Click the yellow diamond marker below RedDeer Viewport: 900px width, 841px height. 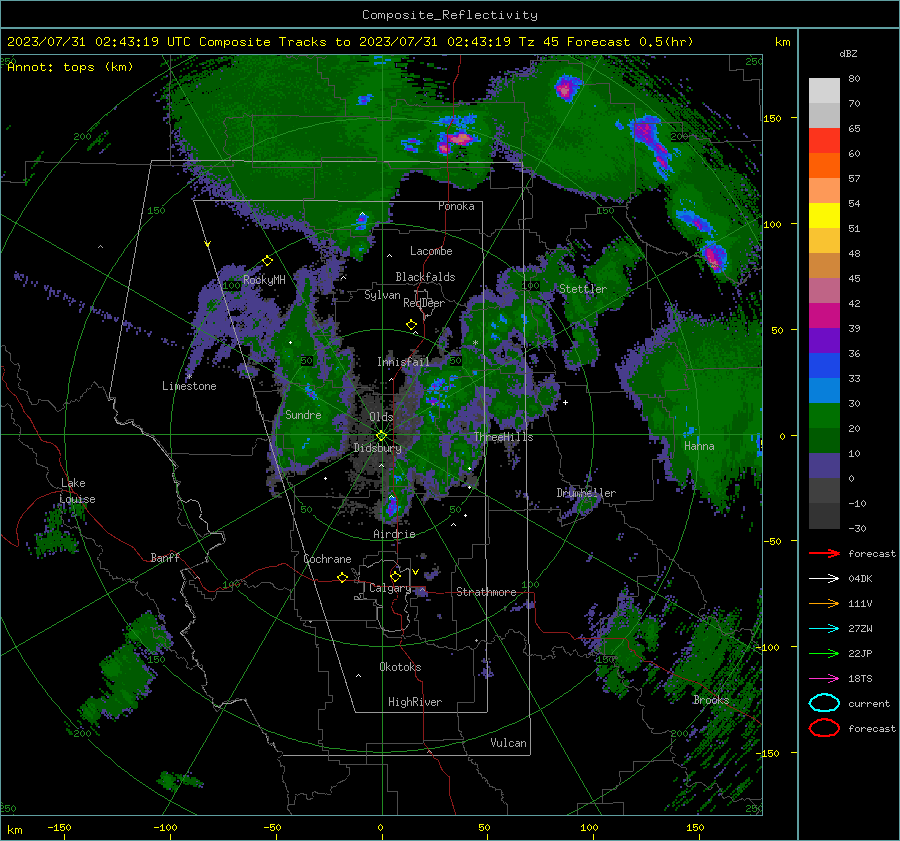411,325
